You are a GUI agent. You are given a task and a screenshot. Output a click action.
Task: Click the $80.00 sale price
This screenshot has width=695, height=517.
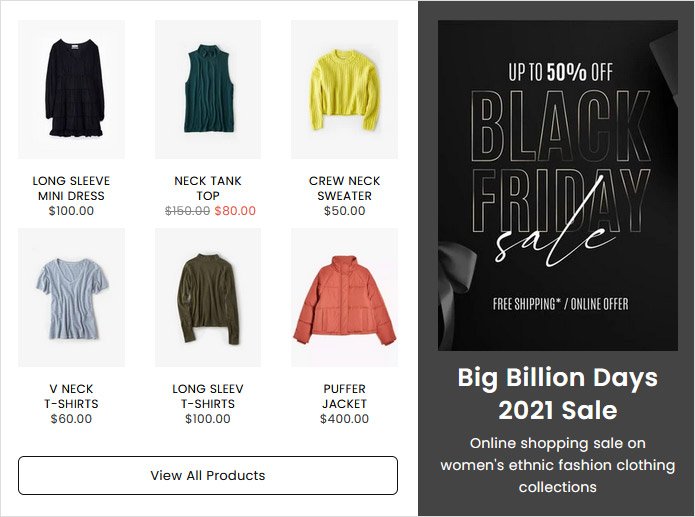point(235,211)
